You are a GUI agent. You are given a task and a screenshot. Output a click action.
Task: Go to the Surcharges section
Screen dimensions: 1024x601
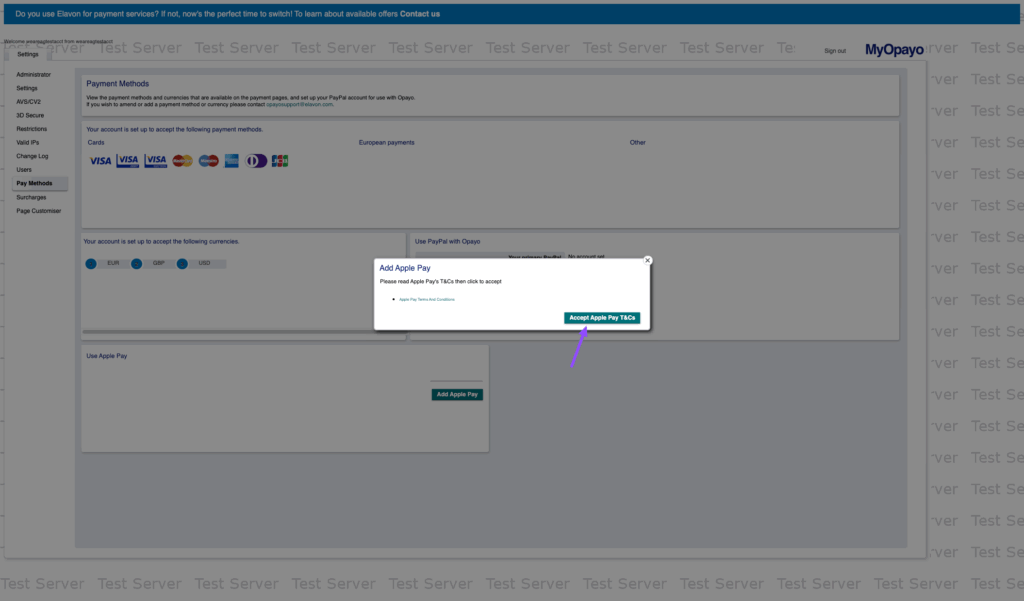click(x=31, y=197)
